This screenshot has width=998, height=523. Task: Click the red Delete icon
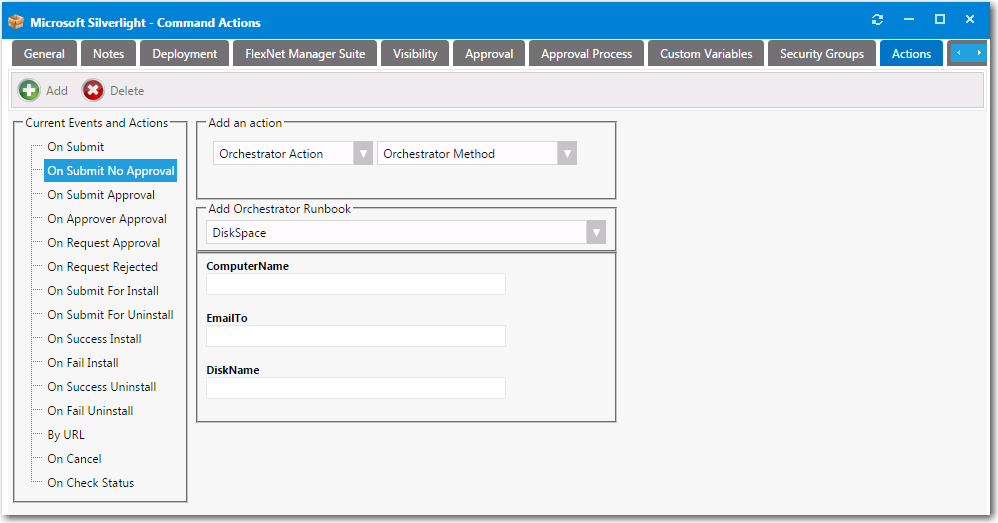point(93,91)
